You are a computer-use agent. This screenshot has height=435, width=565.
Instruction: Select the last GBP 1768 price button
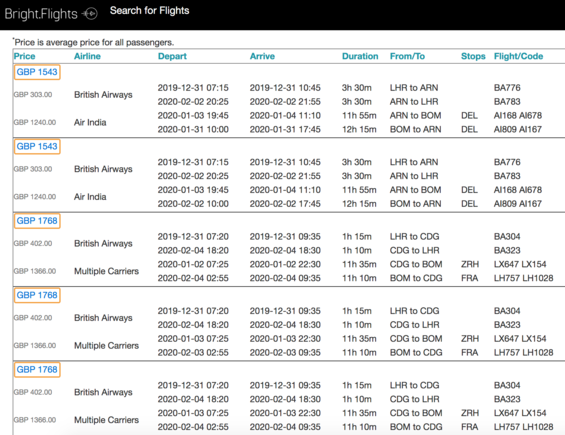(37, 369)
